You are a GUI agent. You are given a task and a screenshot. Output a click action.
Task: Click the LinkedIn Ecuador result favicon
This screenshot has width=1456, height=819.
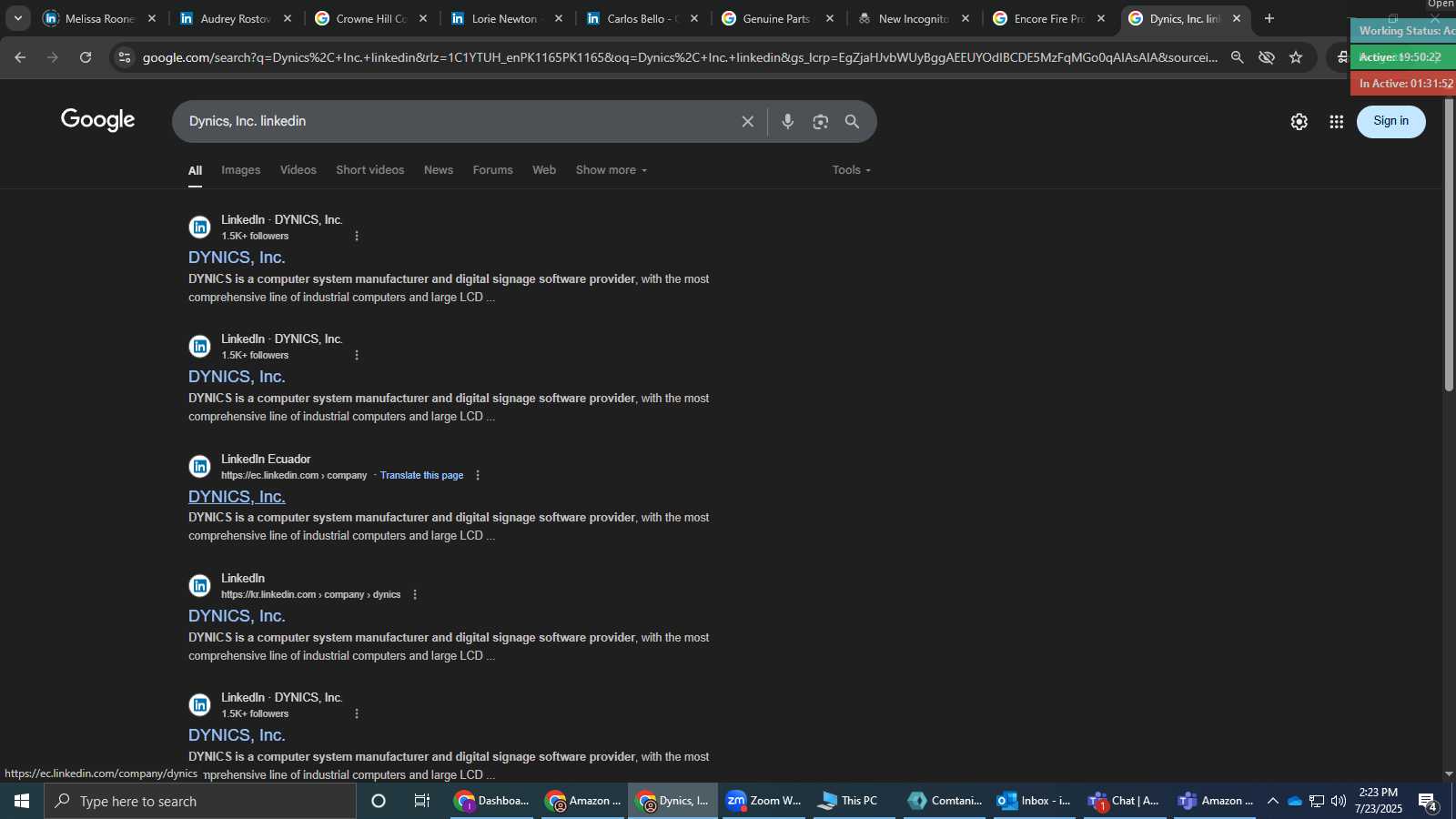pos(199,467)
